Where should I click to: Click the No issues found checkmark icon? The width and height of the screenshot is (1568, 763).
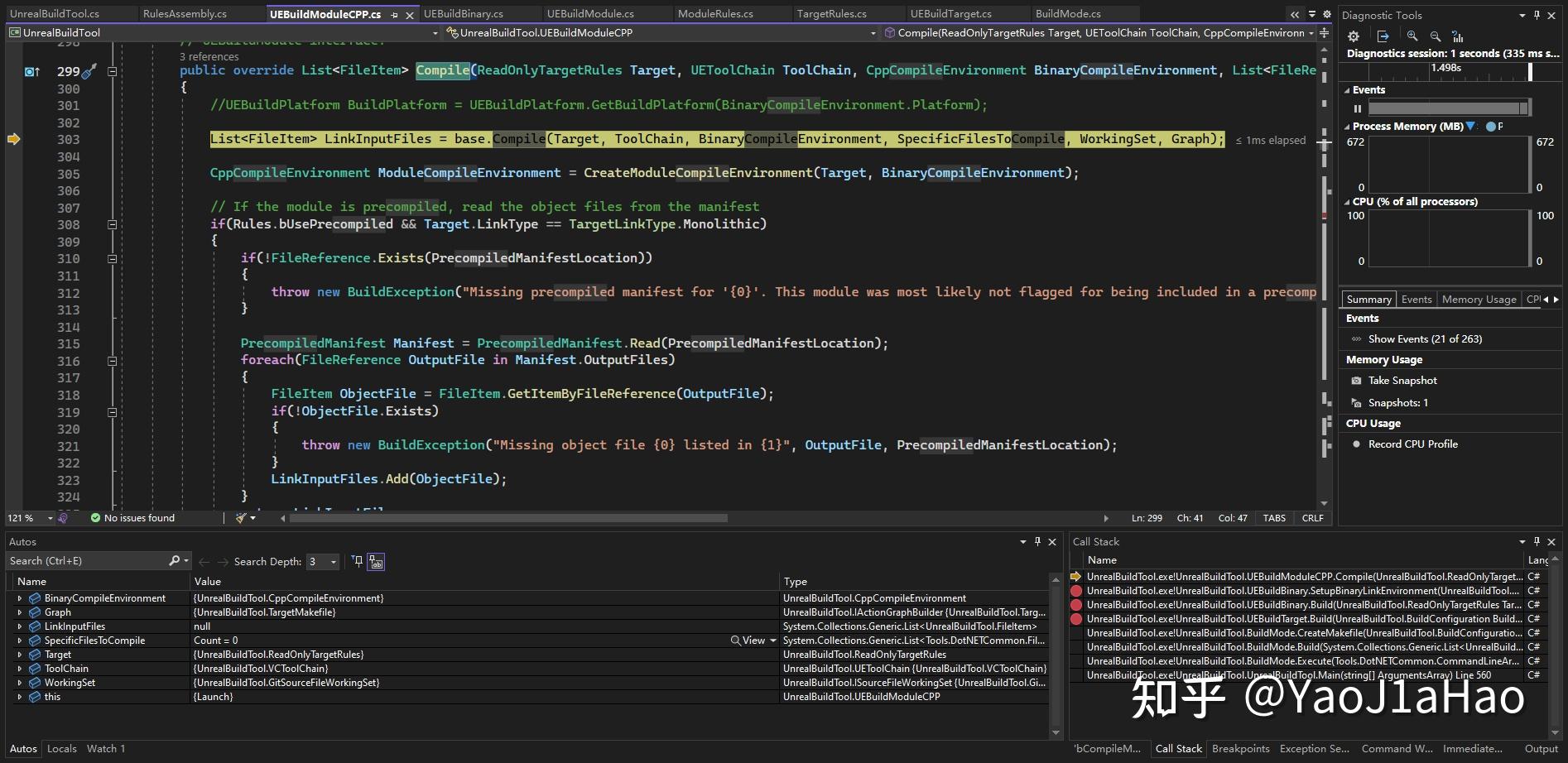click(x=94, y=517)
